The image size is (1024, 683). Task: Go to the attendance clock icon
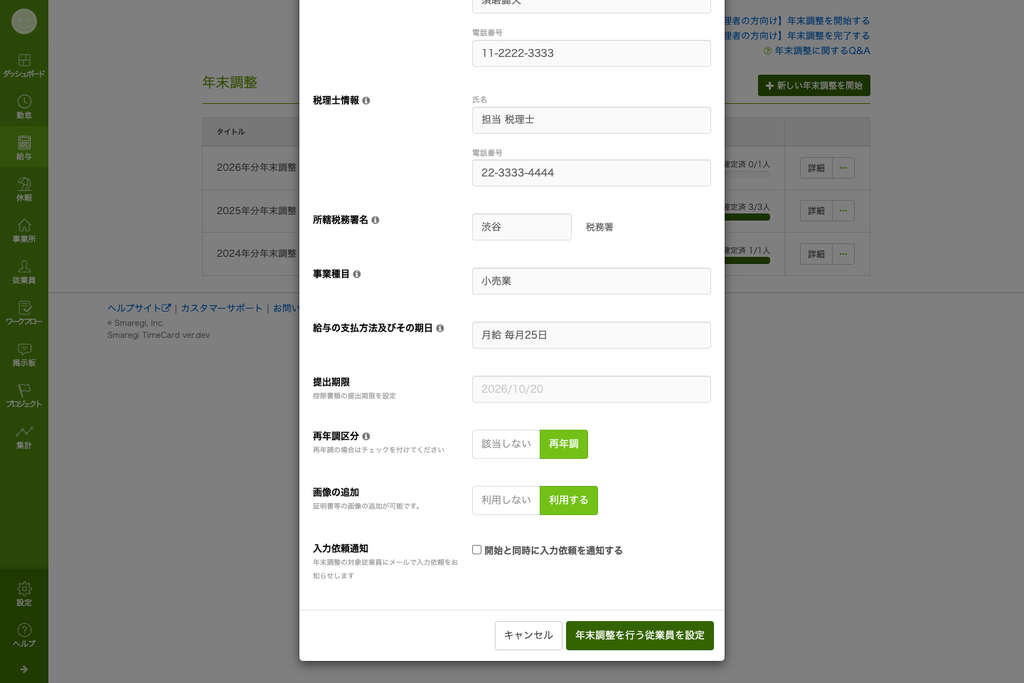pyautogui.click(x=24, y=106)
